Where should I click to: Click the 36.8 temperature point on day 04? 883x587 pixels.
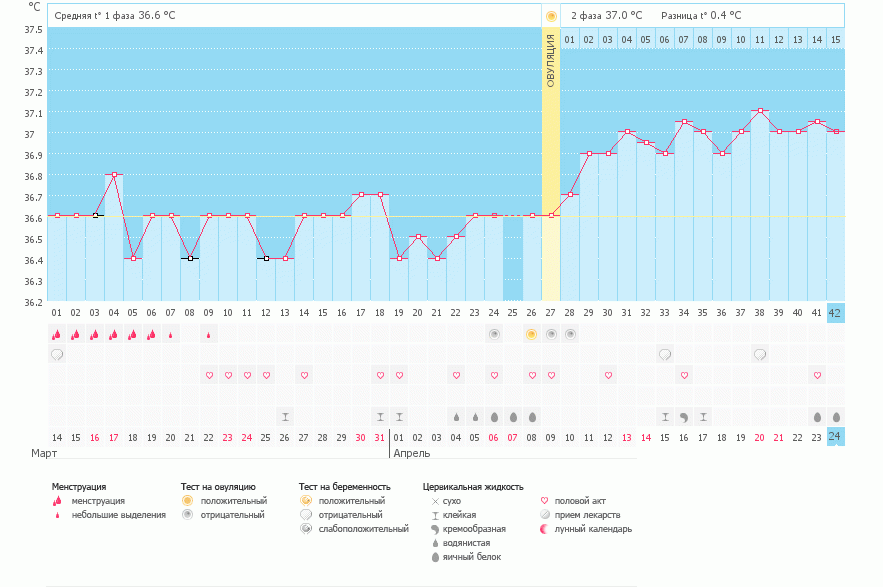(x=114, y=174)
